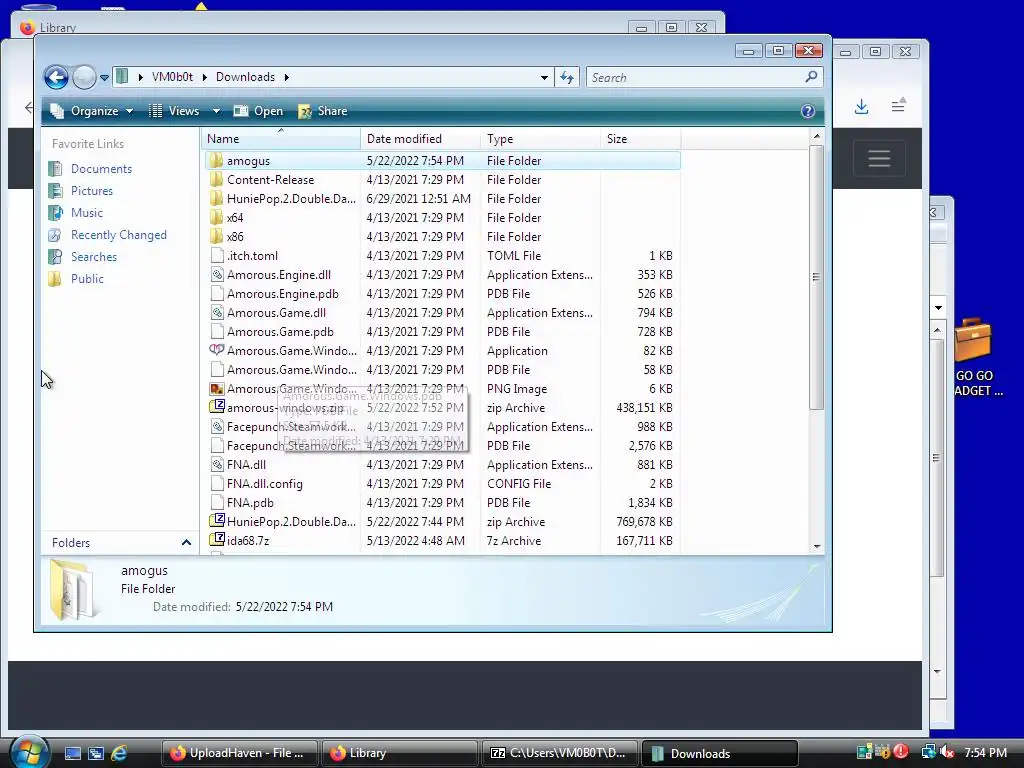Image resolution: width=1024 pixels, height=768 pixels.
Task: Select Amorous.Engine.dll file icon
Action: click(217, 274)
